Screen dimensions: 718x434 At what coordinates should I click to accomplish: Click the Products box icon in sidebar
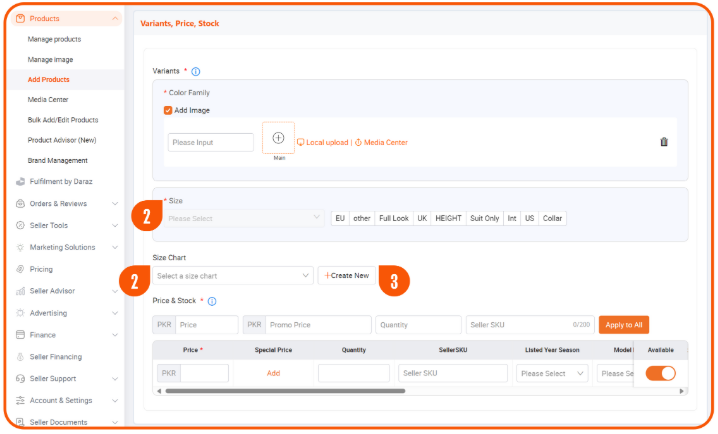[x=21, y=19]
